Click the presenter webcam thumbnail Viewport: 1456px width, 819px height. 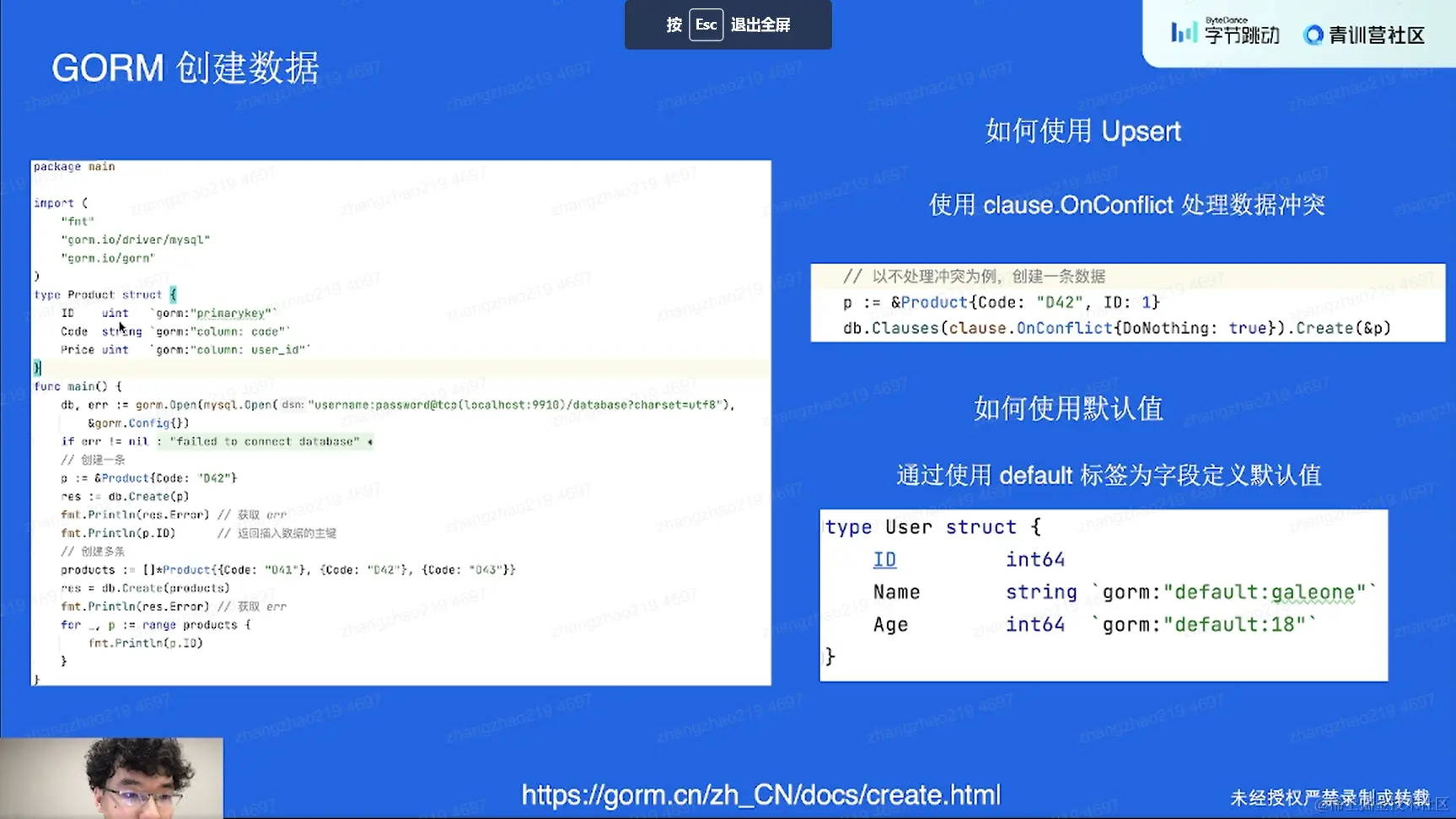coord(112,778)
